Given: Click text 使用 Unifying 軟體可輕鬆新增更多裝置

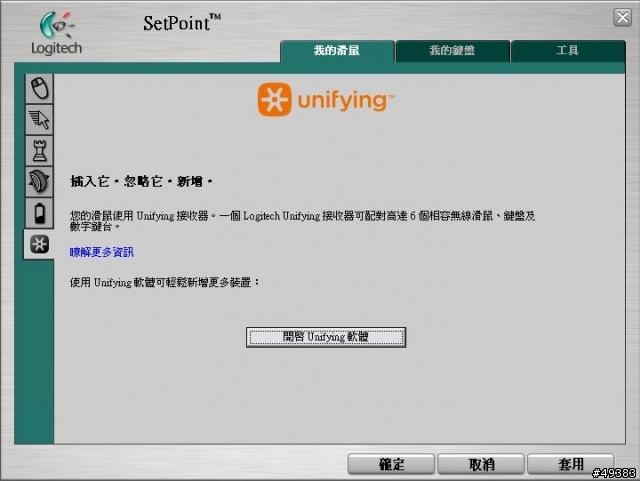Looking at the screenshot, I should (164, 282).
